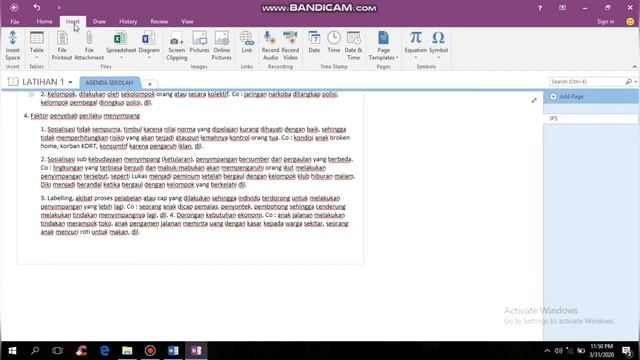Open the Review tab
This screenshot has width=640, height=360.
159,22
